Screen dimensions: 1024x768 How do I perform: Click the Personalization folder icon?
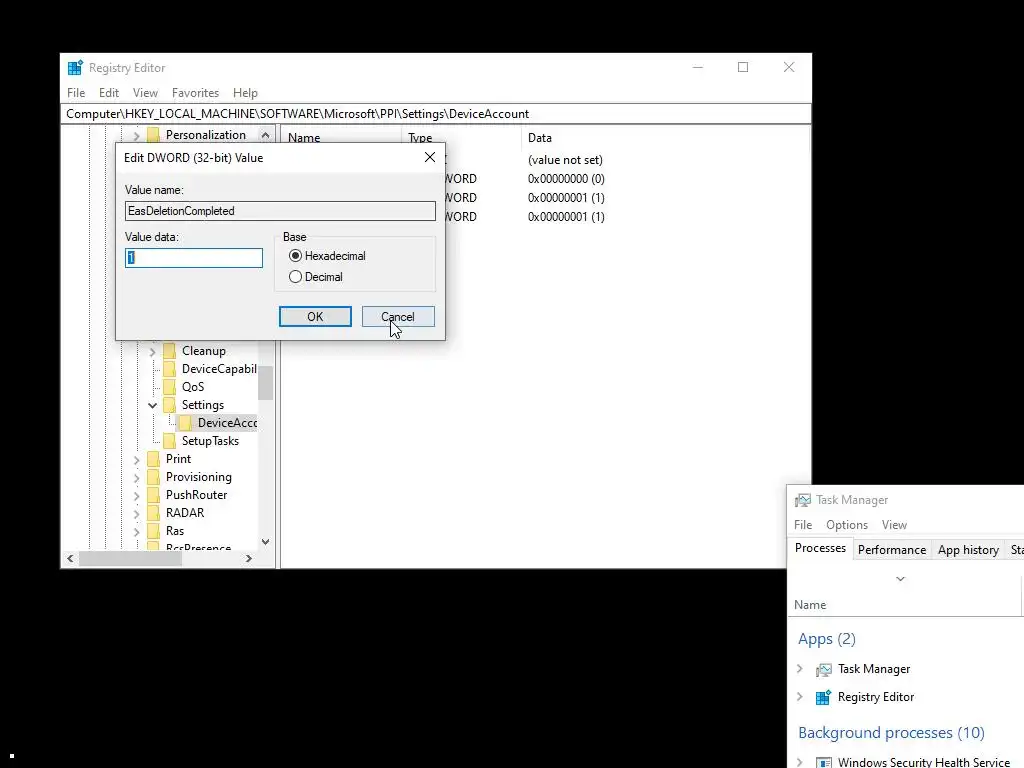153,135
